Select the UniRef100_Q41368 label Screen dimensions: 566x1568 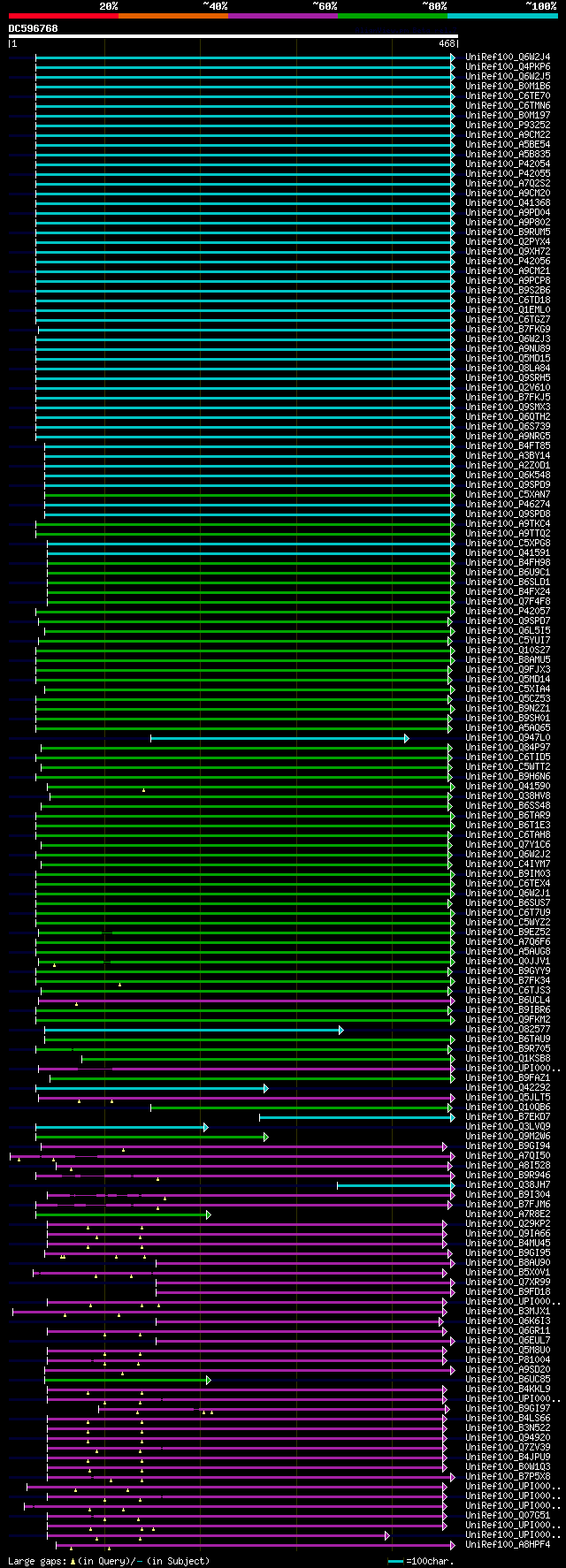tap(508, 202)
